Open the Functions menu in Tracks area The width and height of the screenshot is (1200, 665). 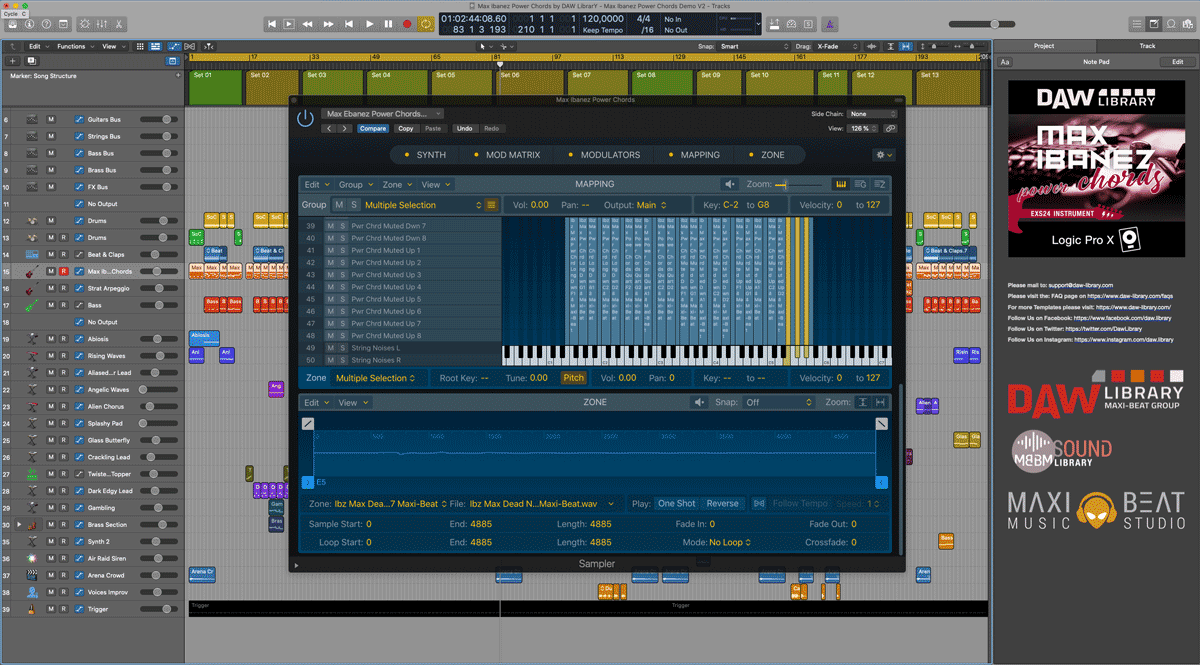click(74, 47)
